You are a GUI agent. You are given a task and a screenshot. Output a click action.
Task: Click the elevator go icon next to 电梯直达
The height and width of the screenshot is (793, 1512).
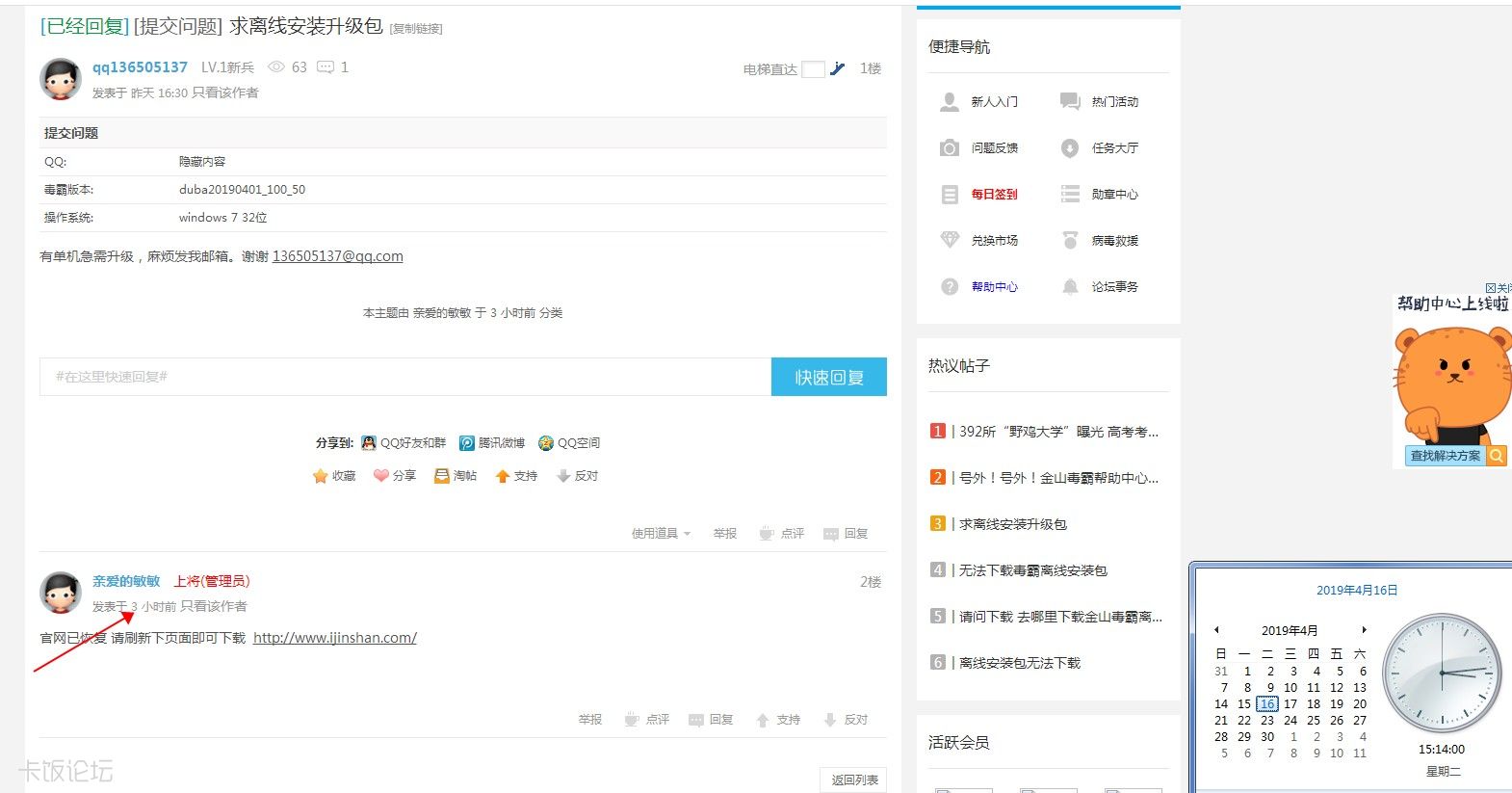(x=838, y=68)
